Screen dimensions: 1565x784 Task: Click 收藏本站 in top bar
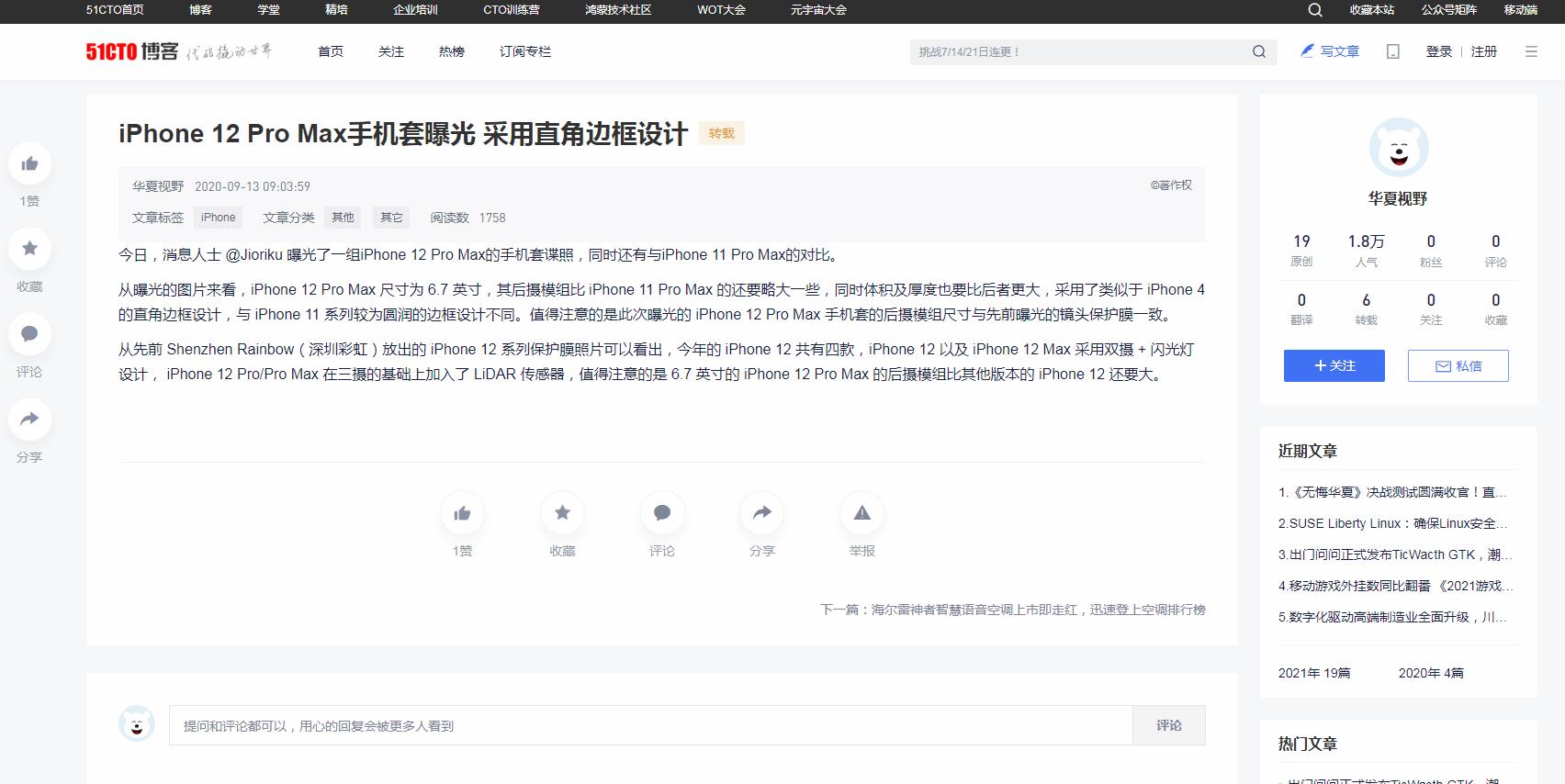(1371, 10)
